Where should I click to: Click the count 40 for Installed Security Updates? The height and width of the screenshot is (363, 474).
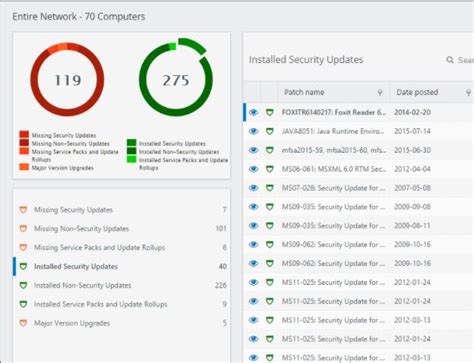pyautogui.click(x=223, y=266)
